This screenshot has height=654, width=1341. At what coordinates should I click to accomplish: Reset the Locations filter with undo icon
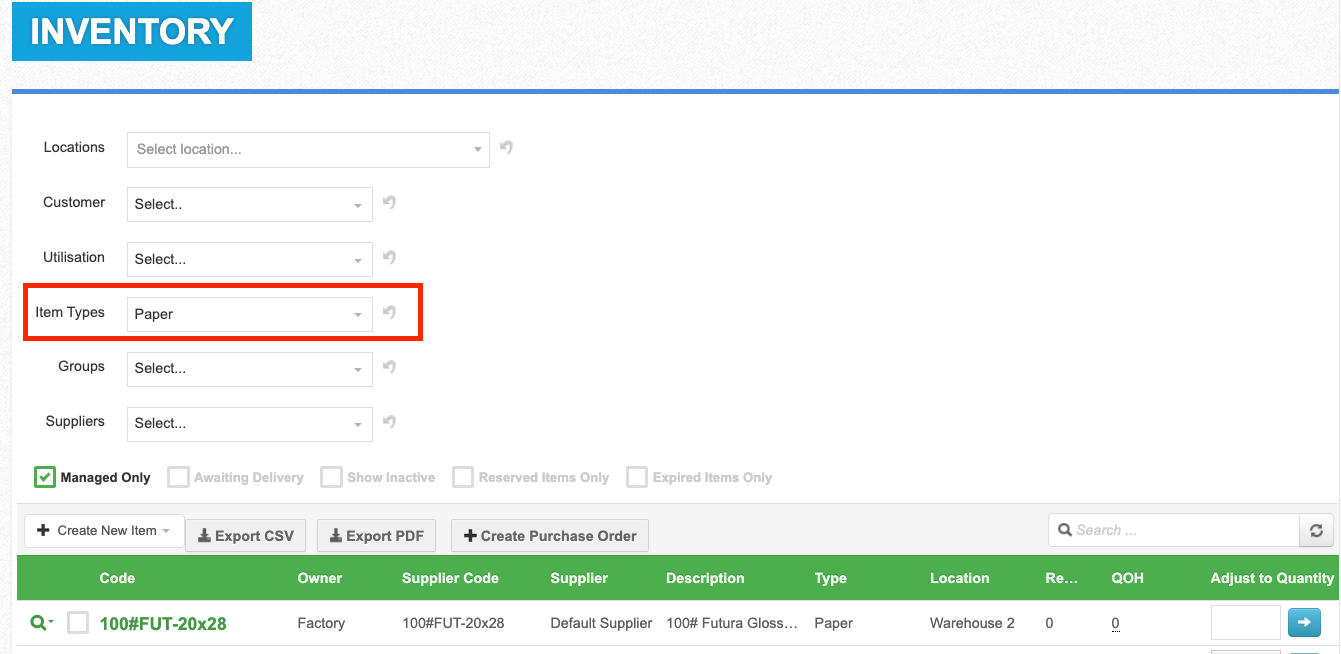pos(507,148)
